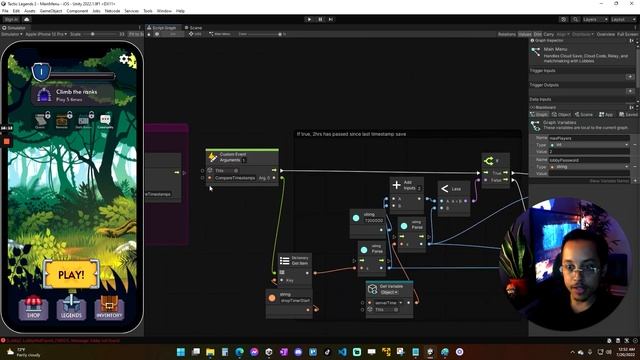Tap the blue rank shield badge
Screen dimensions: 640x360
coord(41,72)
